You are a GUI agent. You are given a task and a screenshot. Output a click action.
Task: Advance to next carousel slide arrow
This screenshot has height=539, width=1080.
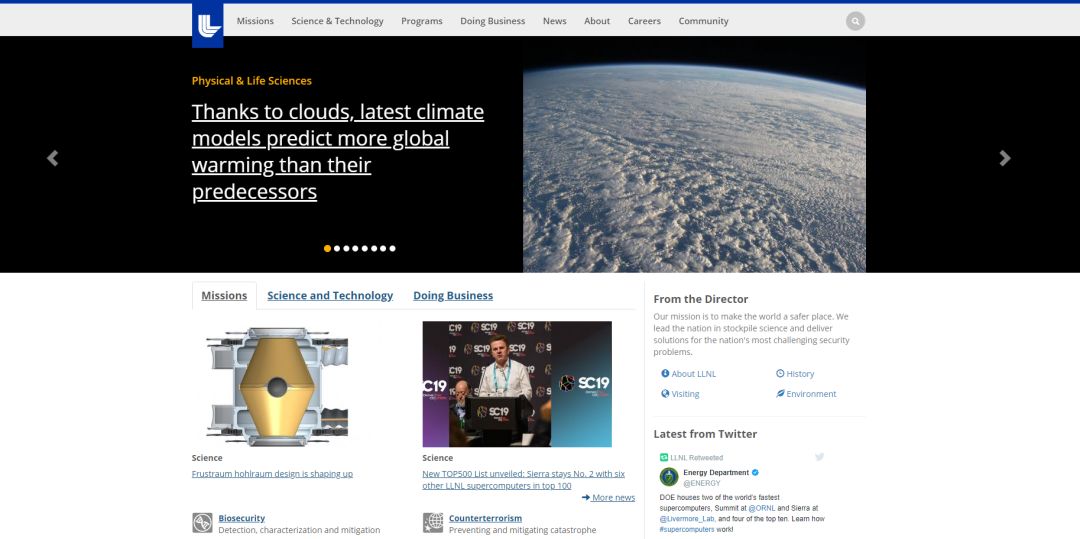(1005, 158)
